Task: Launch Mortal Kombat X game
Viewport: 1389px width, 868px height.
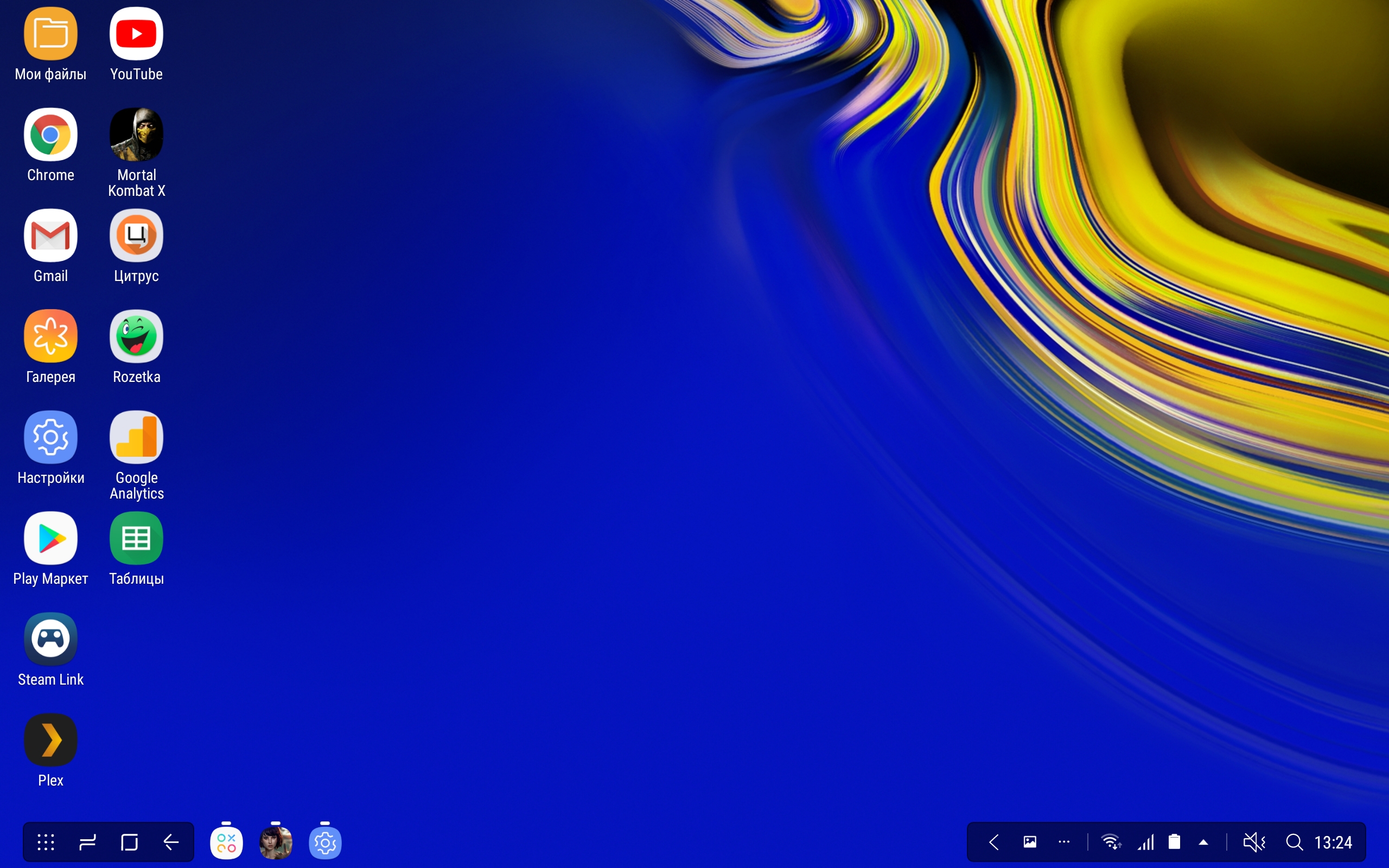Action: [136, 135]
